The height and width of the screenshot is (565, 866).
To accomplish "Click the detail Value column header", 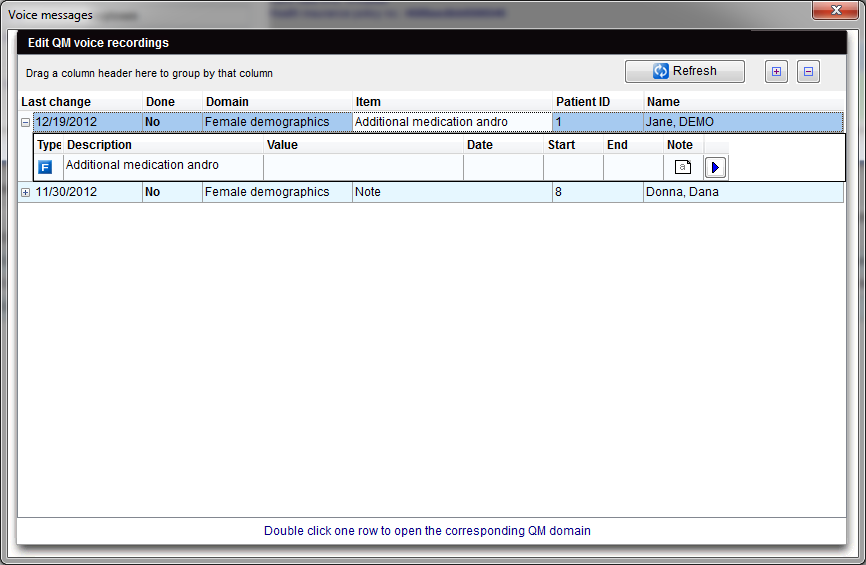I will [x=363, y=145].
